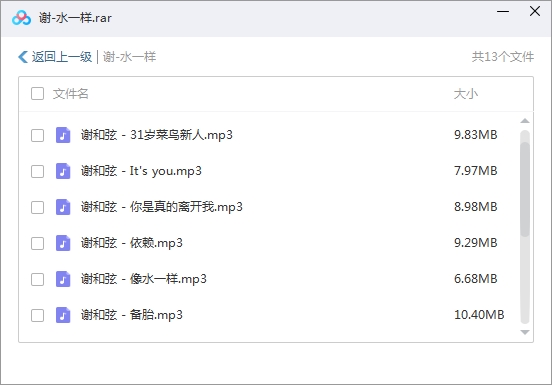
Task: Click the 6.68MB size value
Action: coord(476,279)
